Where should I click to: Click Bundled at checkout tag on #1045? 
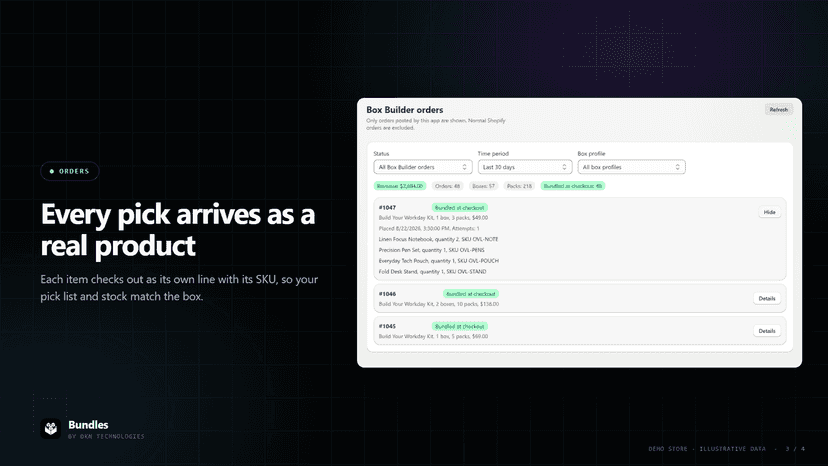click(x=459, y=327)
